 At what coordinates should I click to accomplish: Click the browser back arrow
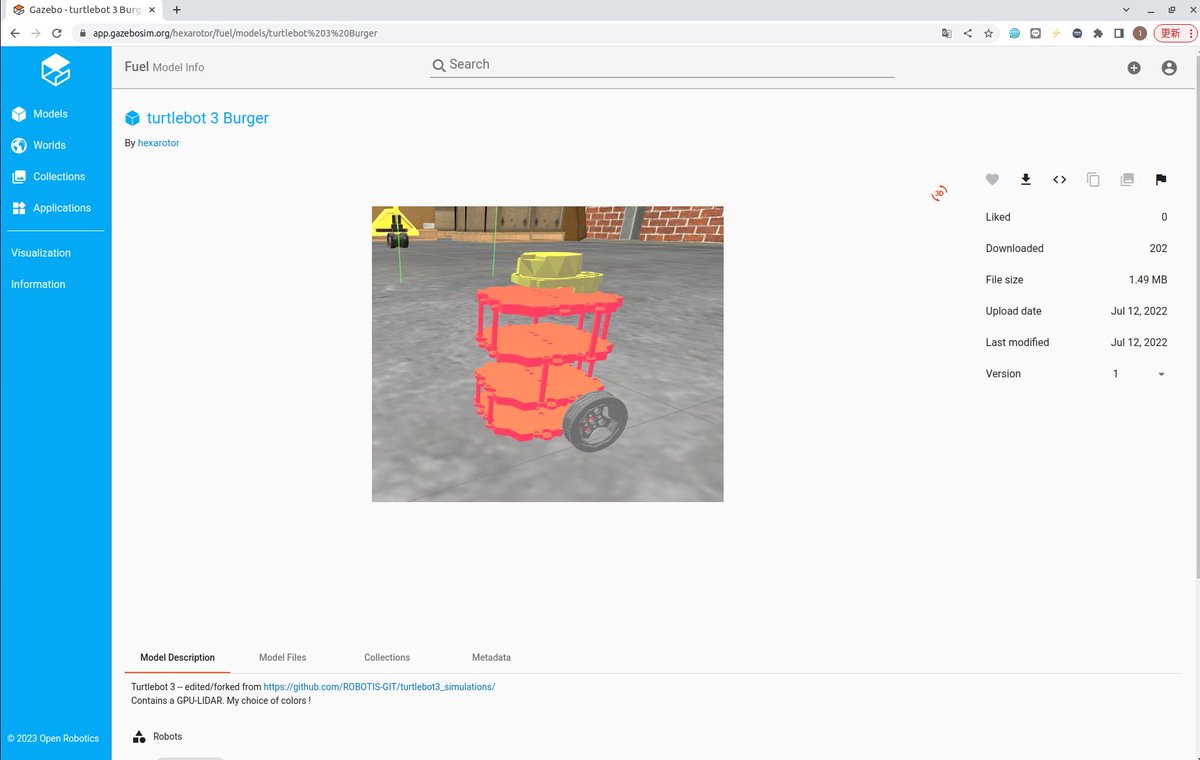(x=14, y=33)
